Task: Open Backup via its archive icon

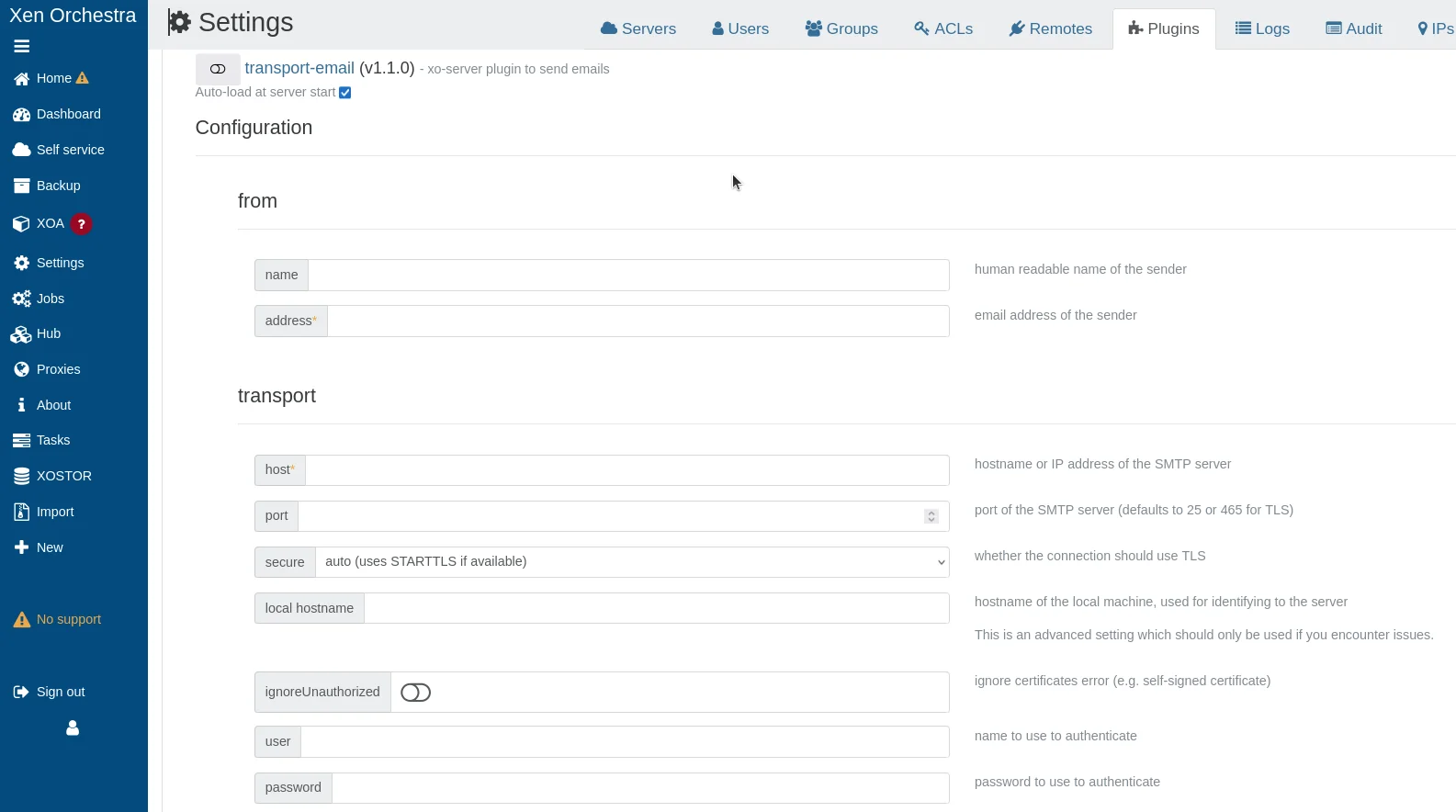Action: tap(22, 186)
